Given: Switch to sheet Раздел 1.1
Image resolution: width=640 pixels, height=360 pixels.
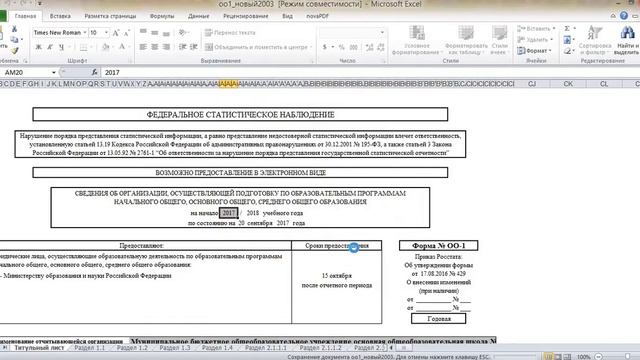Looking at the screenshot, I should (x=90, y=348).
